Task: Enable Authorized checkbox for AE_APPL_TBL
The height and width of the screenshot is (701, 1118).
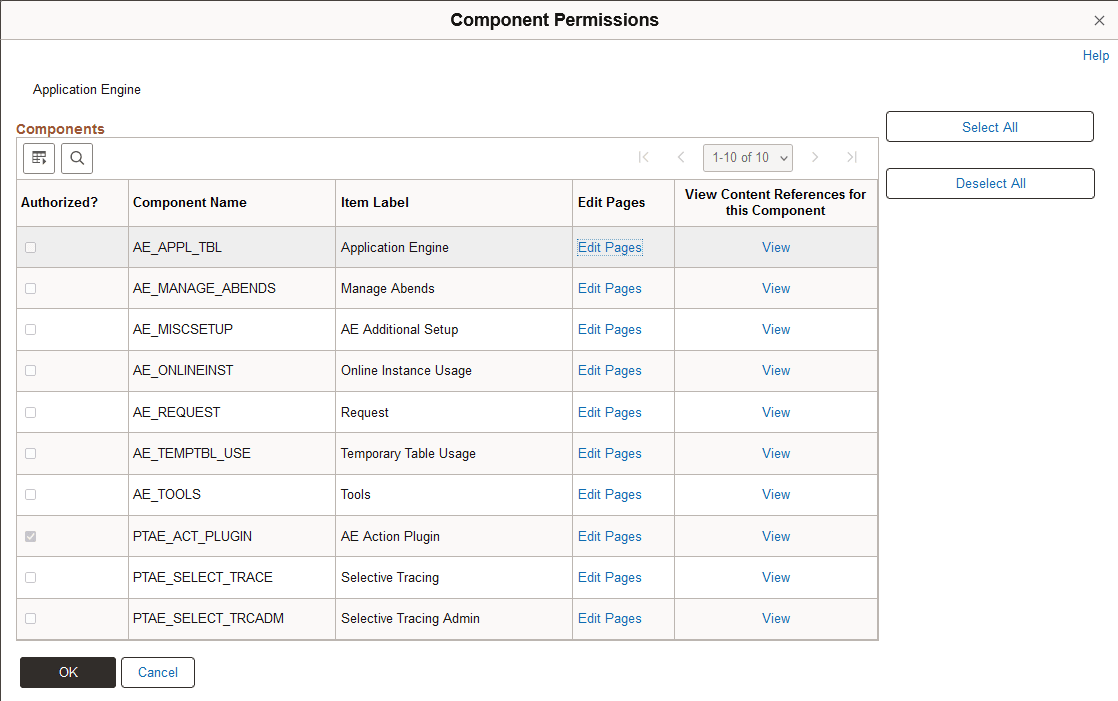Action: click(30, 247)
